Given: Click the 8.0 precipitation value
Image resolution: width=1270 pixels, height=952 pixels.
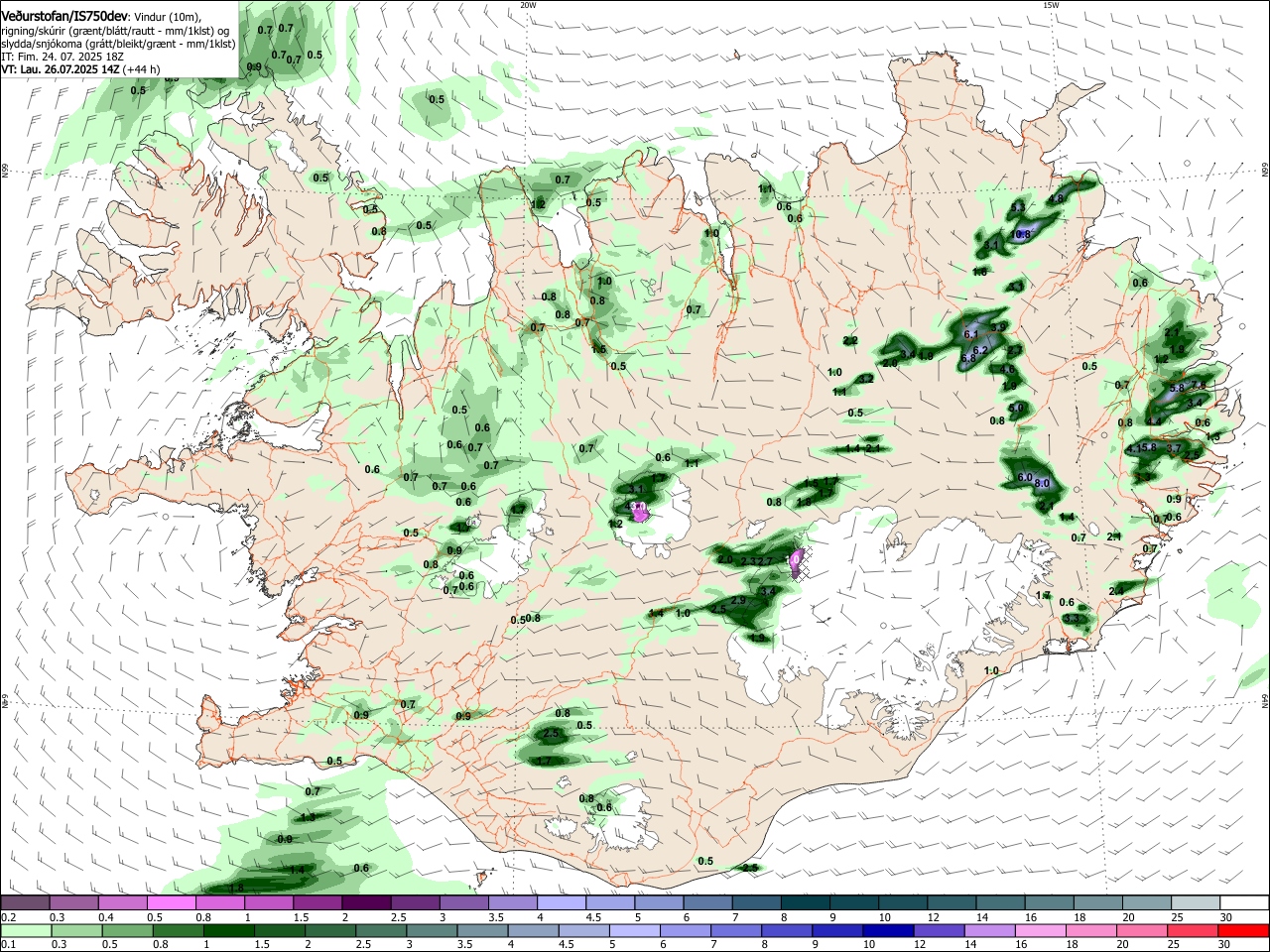Looking at the screenshot, I should 1042,483.
